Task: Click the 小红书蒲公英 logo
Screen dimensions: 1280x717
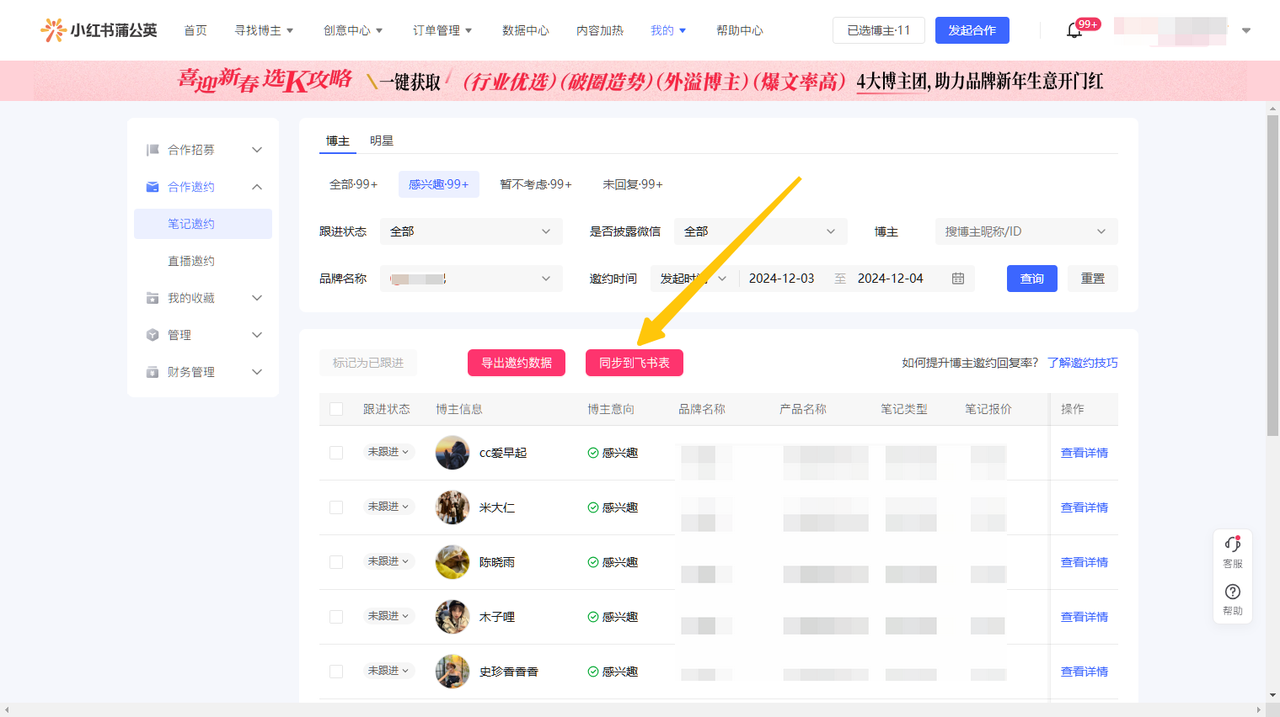Action: tap(99, 30)
